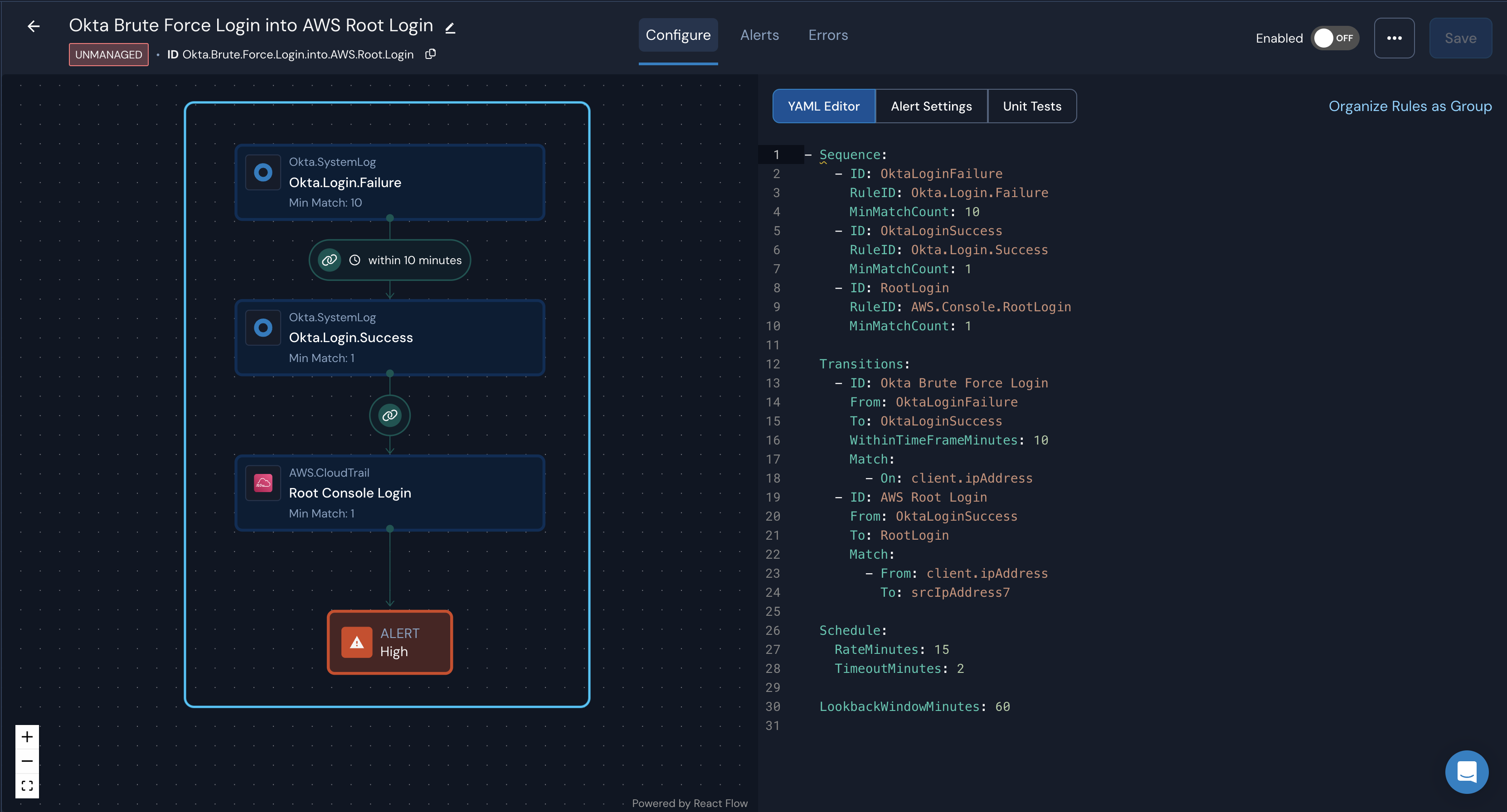Open the Unit Tests tab

1031,106
